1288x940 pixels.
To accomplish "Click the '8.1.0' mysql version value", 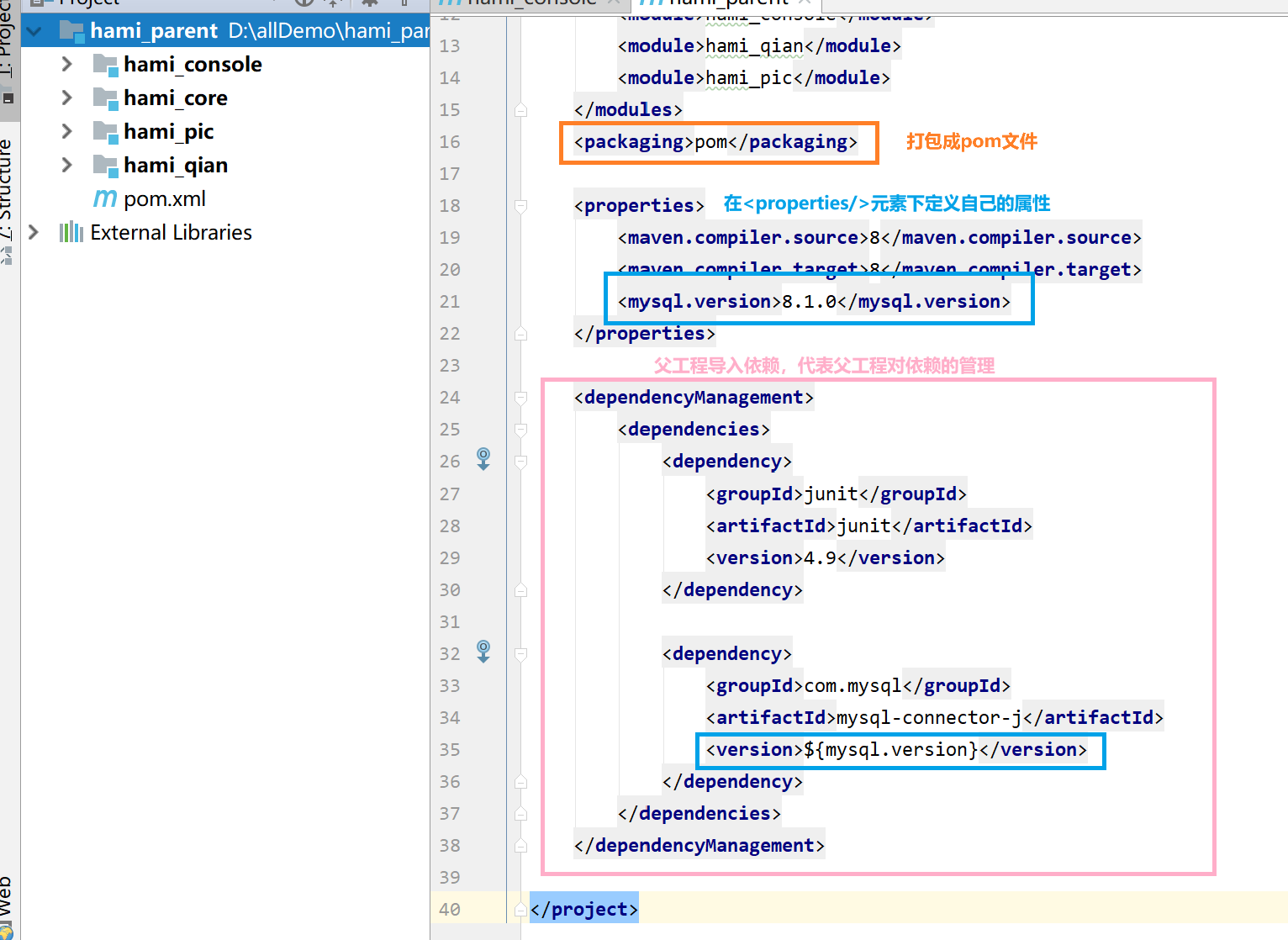I will [810, 302].
